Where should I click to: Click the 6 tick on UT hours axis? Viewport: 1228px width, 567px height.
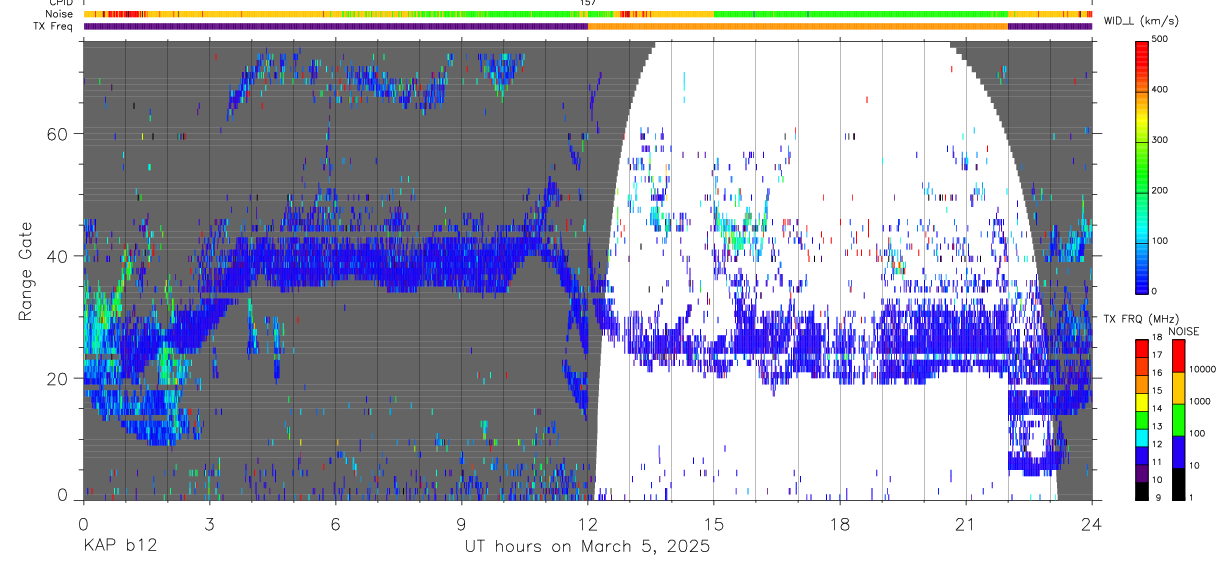click(x=335, y=523)
